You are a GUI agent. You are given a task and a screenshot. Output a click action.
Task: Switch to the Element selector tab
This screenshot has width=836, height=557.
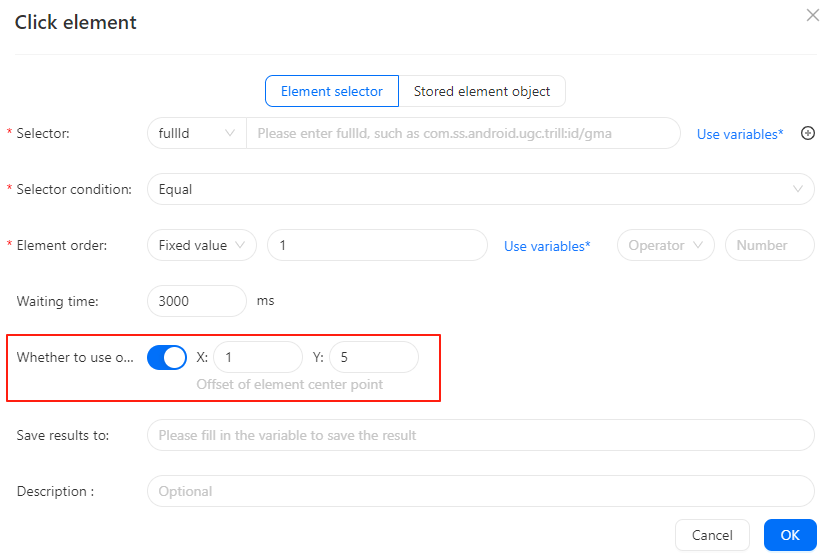[332, 91]
